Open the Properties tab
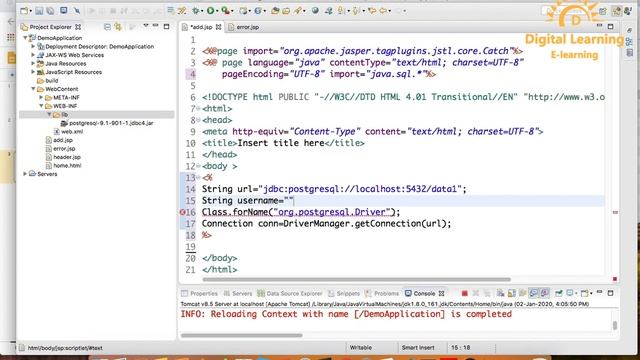This screenshot has width=640, height=360. tap(199, 293)
